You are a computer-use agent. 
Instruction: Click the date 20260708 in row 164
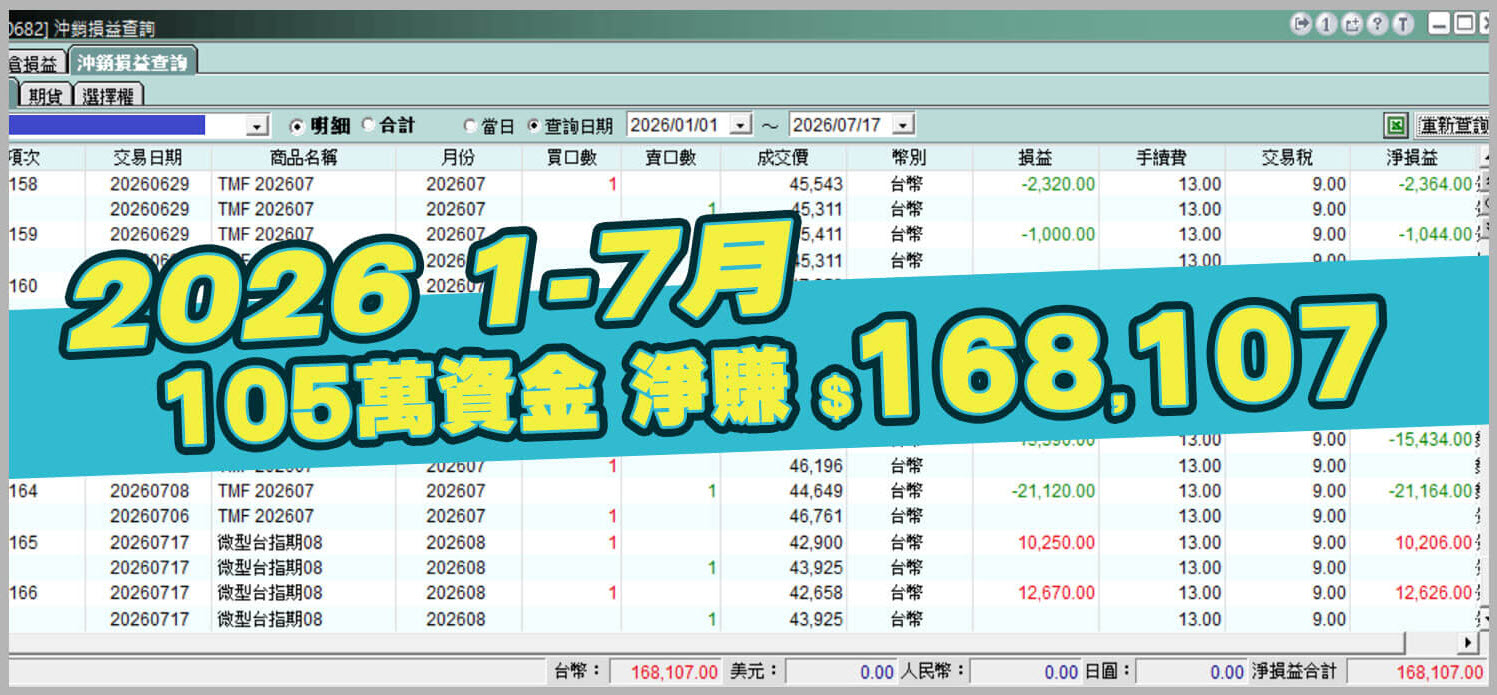coord(149,491)
